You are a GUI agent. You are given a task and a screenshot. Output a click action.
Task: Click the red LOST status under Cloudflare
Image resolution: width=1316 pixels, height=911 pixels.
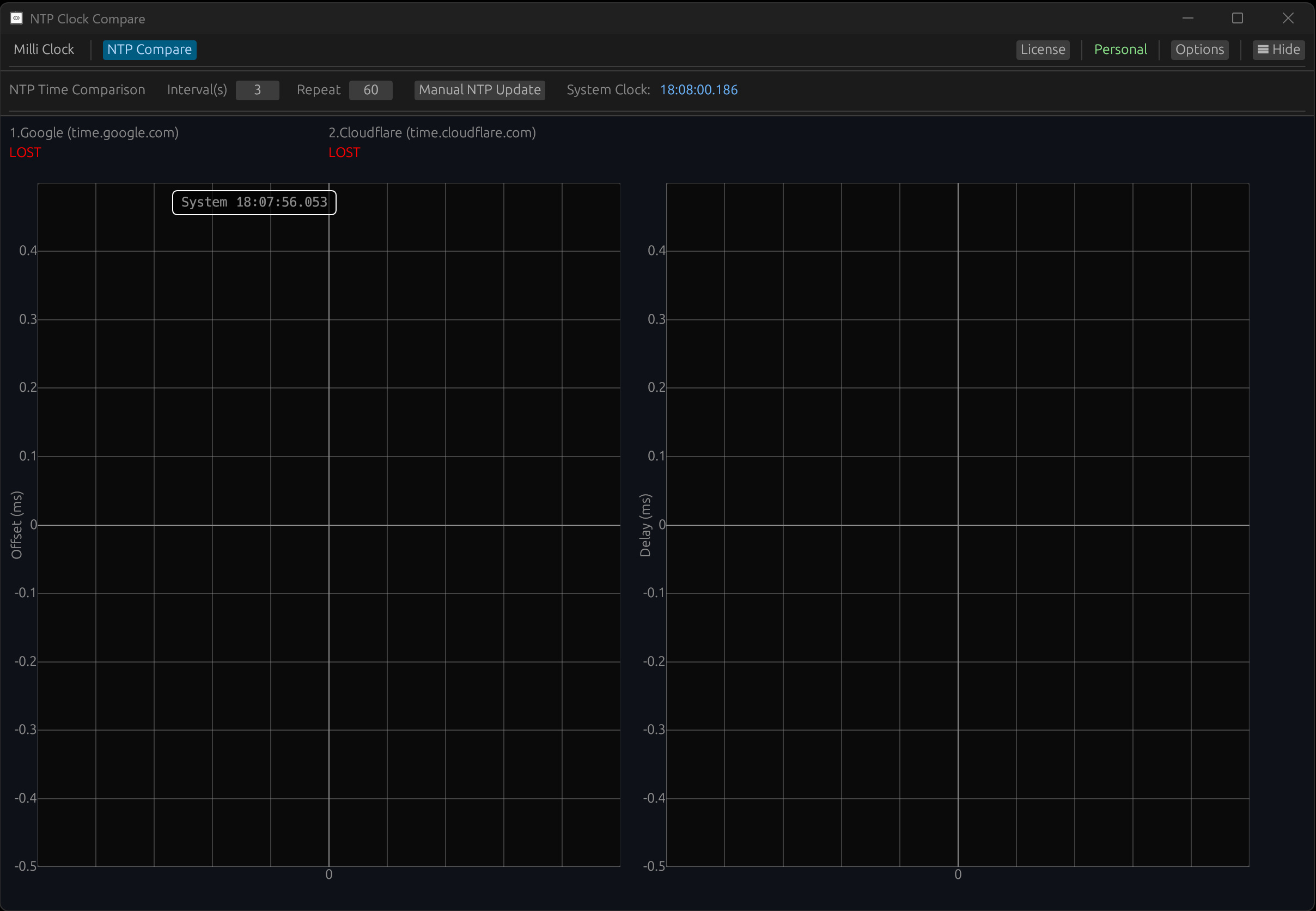click(x=344, y=153)
